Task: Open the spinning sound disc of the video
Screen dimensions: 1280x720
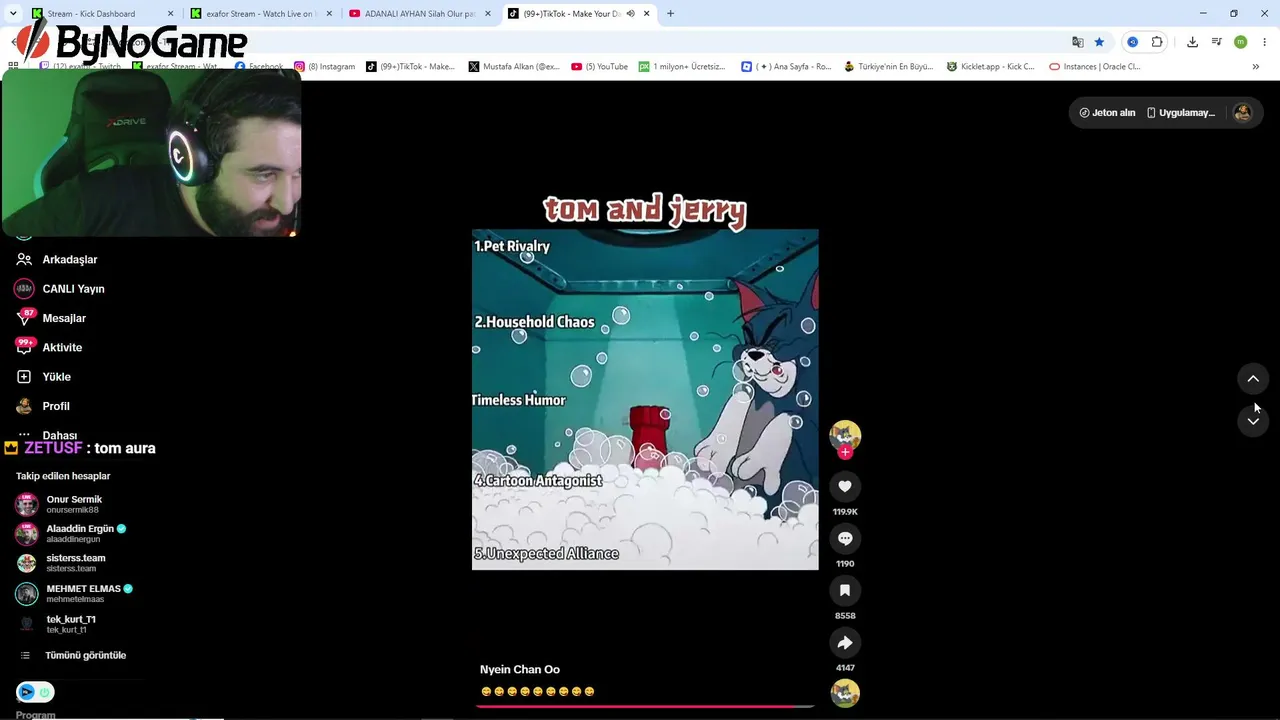Action: (845, 693)
